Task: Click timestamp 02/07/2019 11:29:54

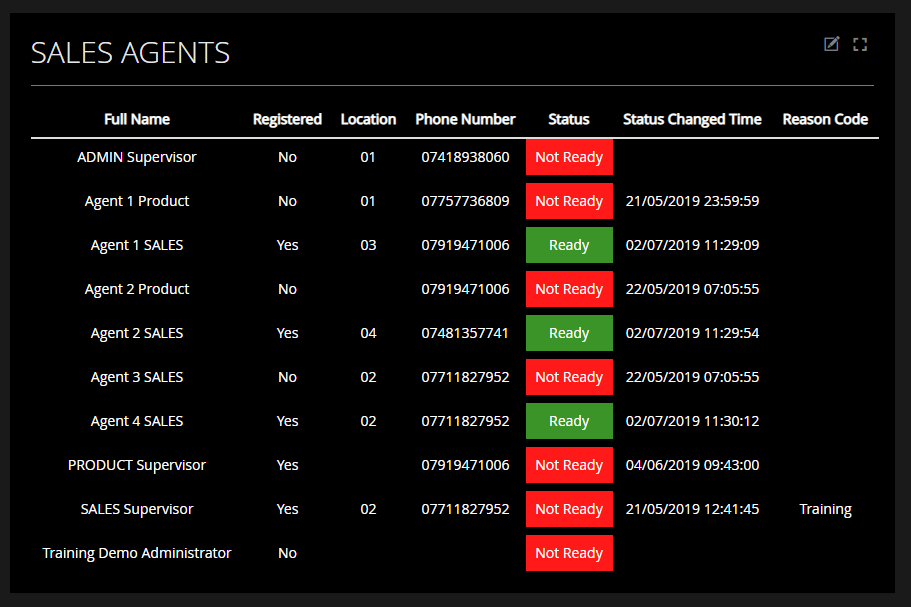Action: pyautogui.click(x=692, y=333)
